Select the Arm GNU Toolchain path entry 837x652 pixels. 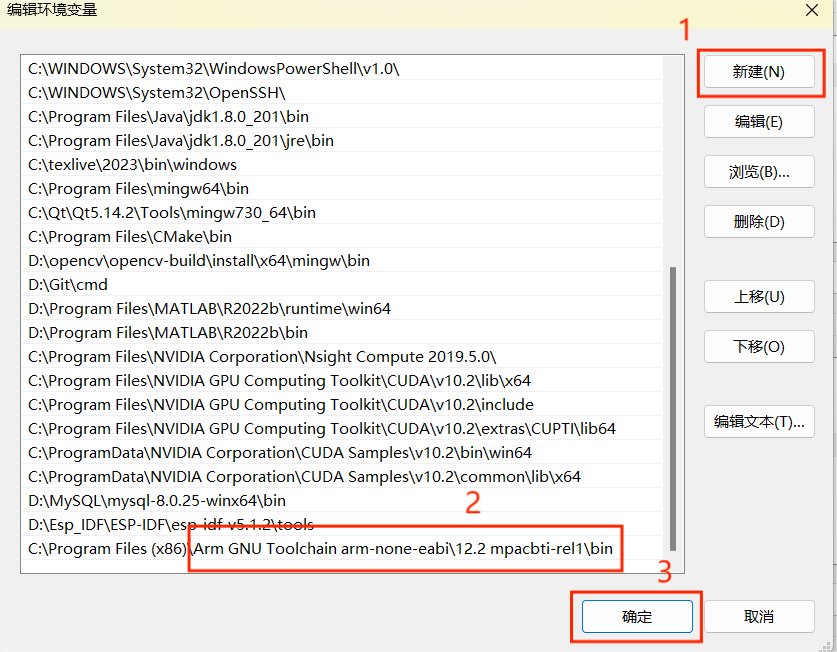pos(320,549)
